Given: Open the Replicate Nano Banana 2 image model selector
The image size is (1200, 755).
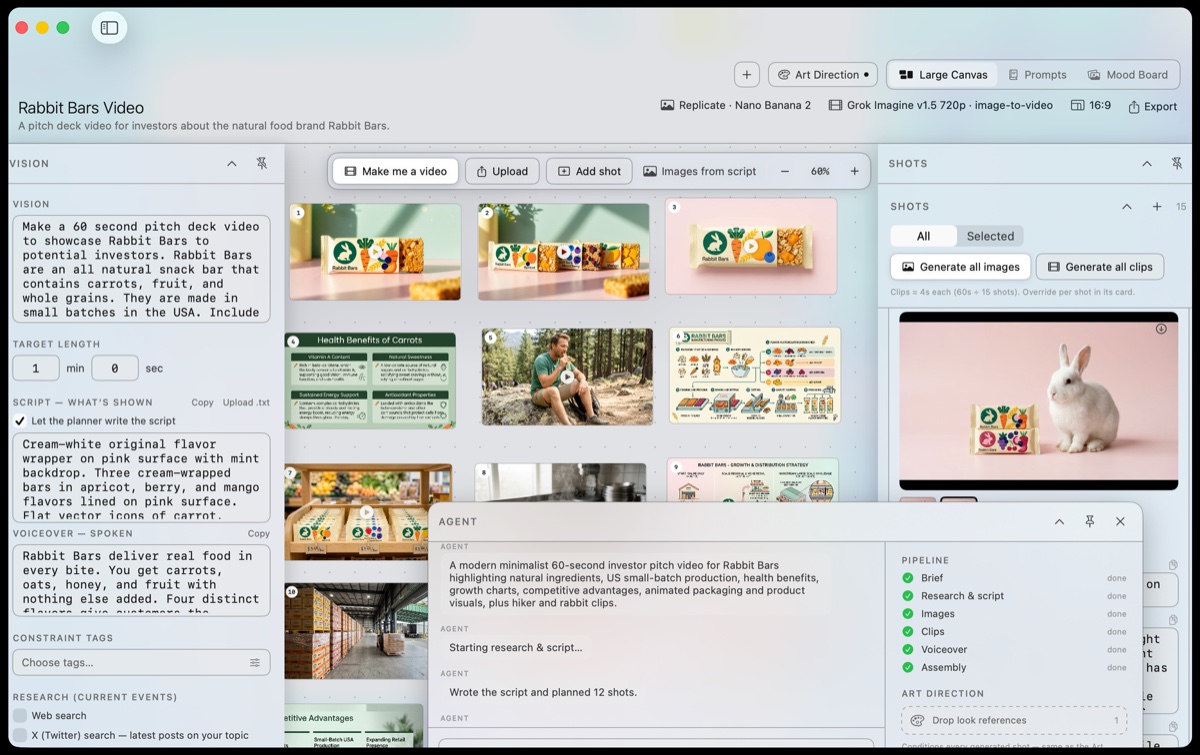Looking at the screenshot, I should [736, 105].
